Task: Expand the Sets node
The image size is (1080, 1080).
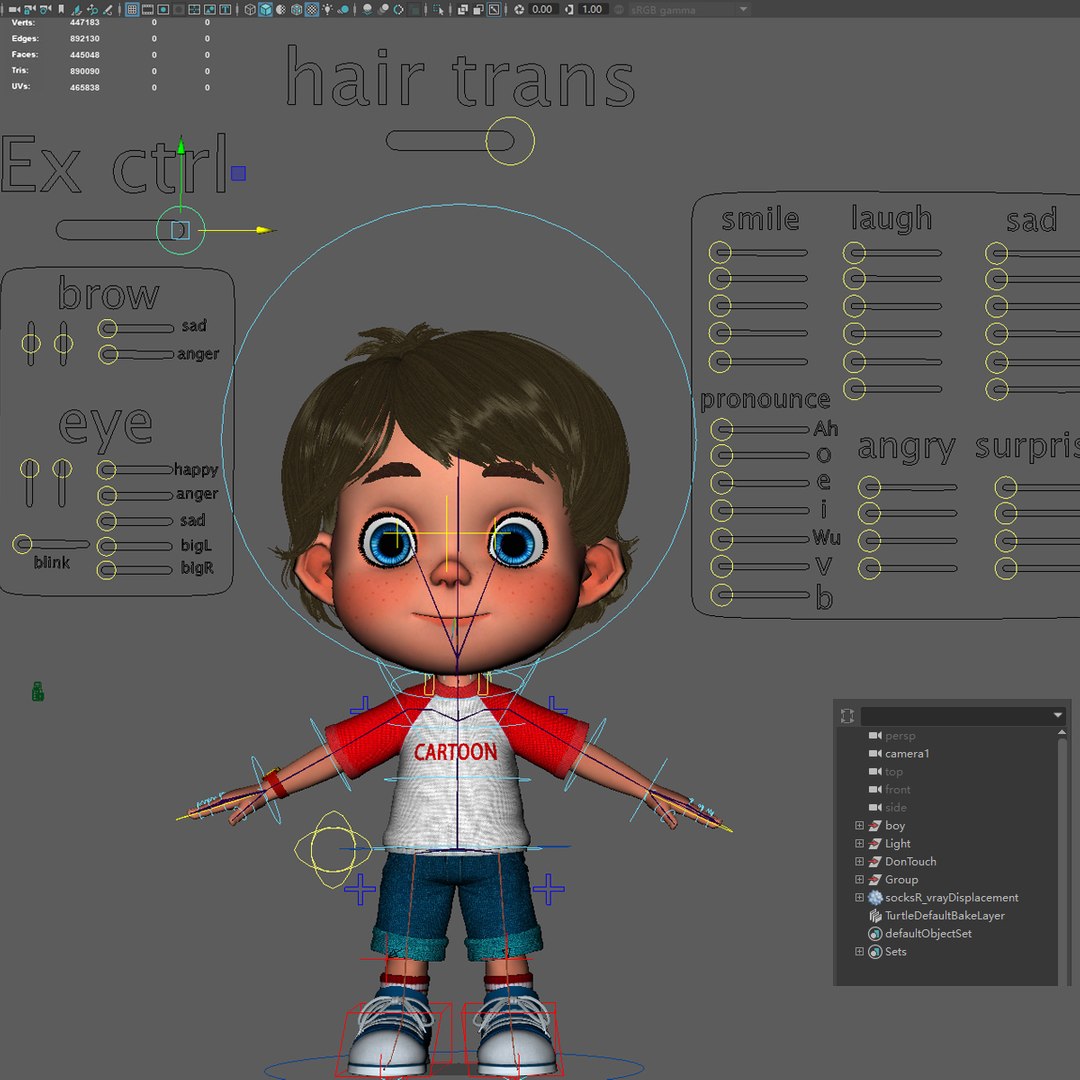Action: pyautogui.click(x=859, y=951)
